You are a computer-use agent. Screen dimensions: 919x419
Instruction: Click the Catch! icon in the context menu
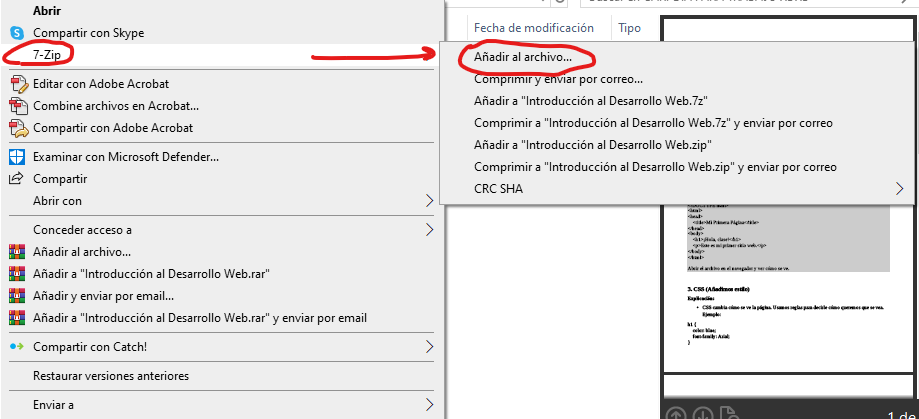(x=16, y=347)
